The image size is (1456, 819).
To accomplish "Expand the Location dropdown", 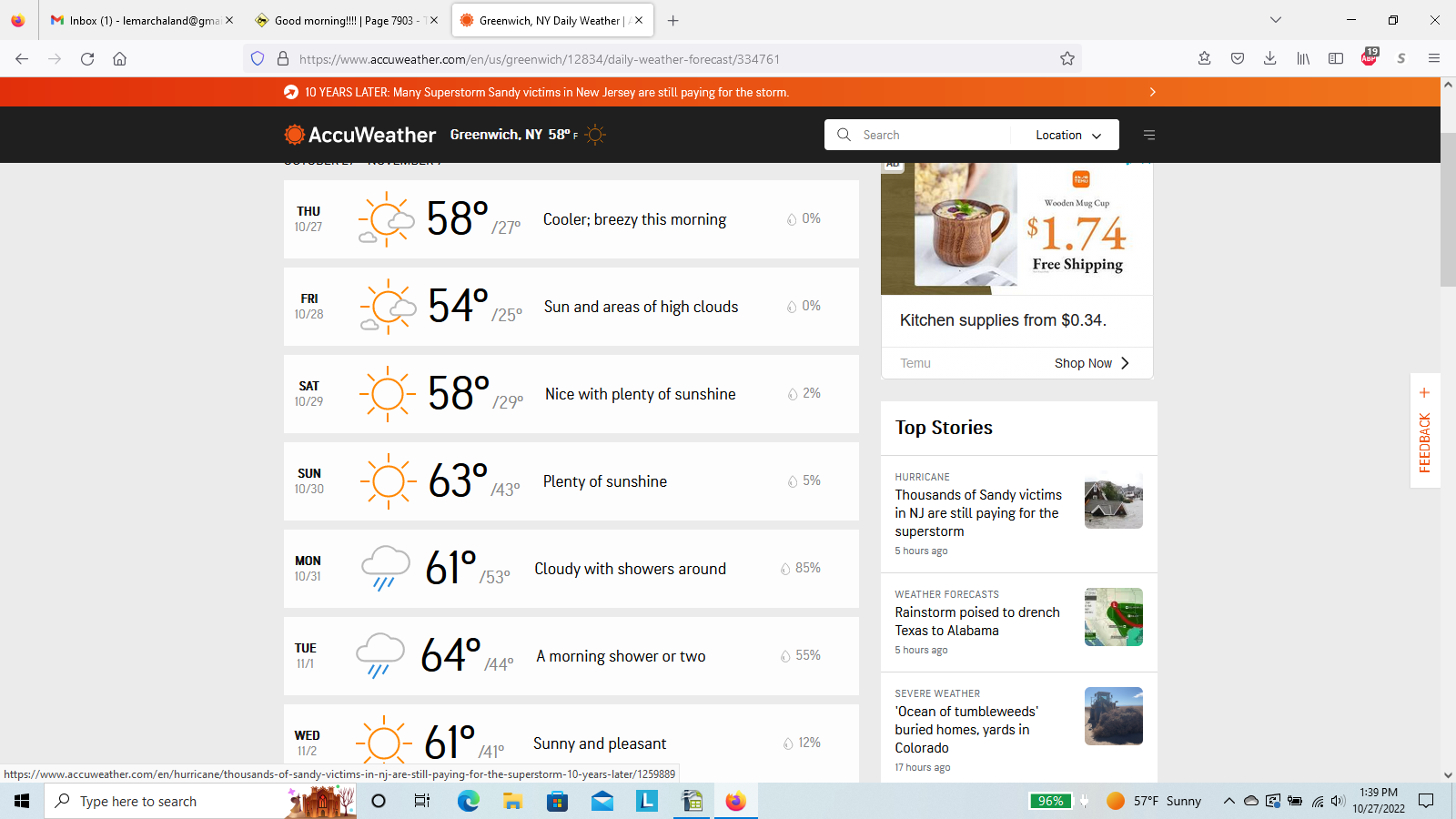I will (1068, 135).
